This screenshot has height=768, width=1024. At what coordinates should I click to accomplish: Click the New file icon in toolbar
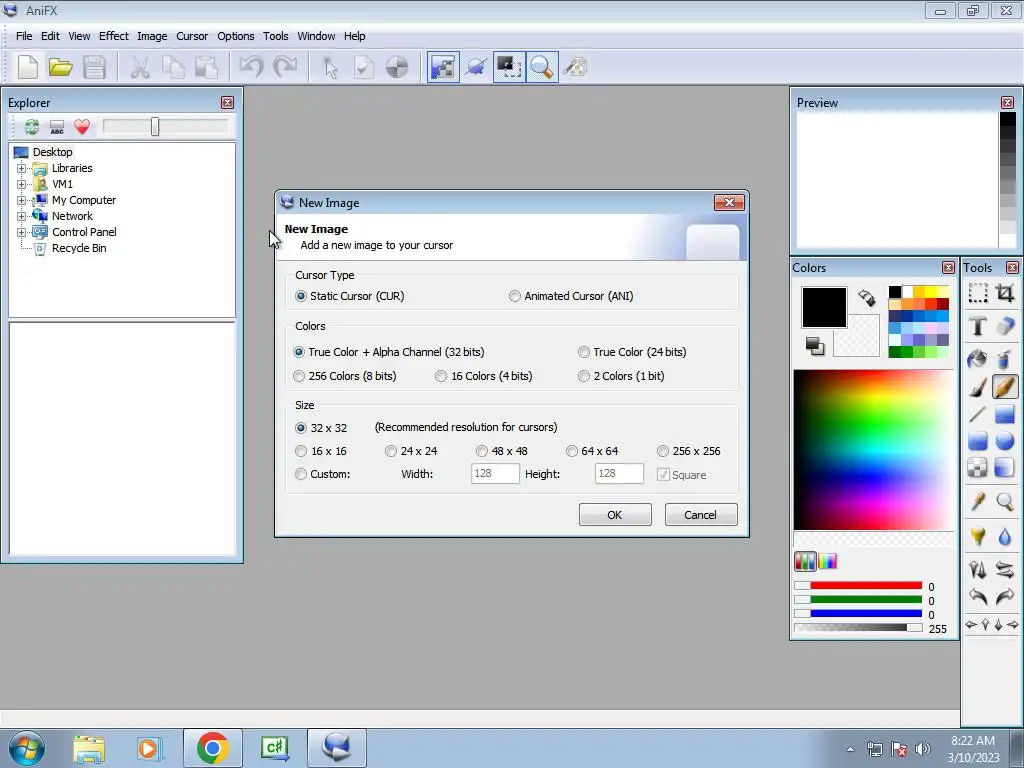coord(27,67)
